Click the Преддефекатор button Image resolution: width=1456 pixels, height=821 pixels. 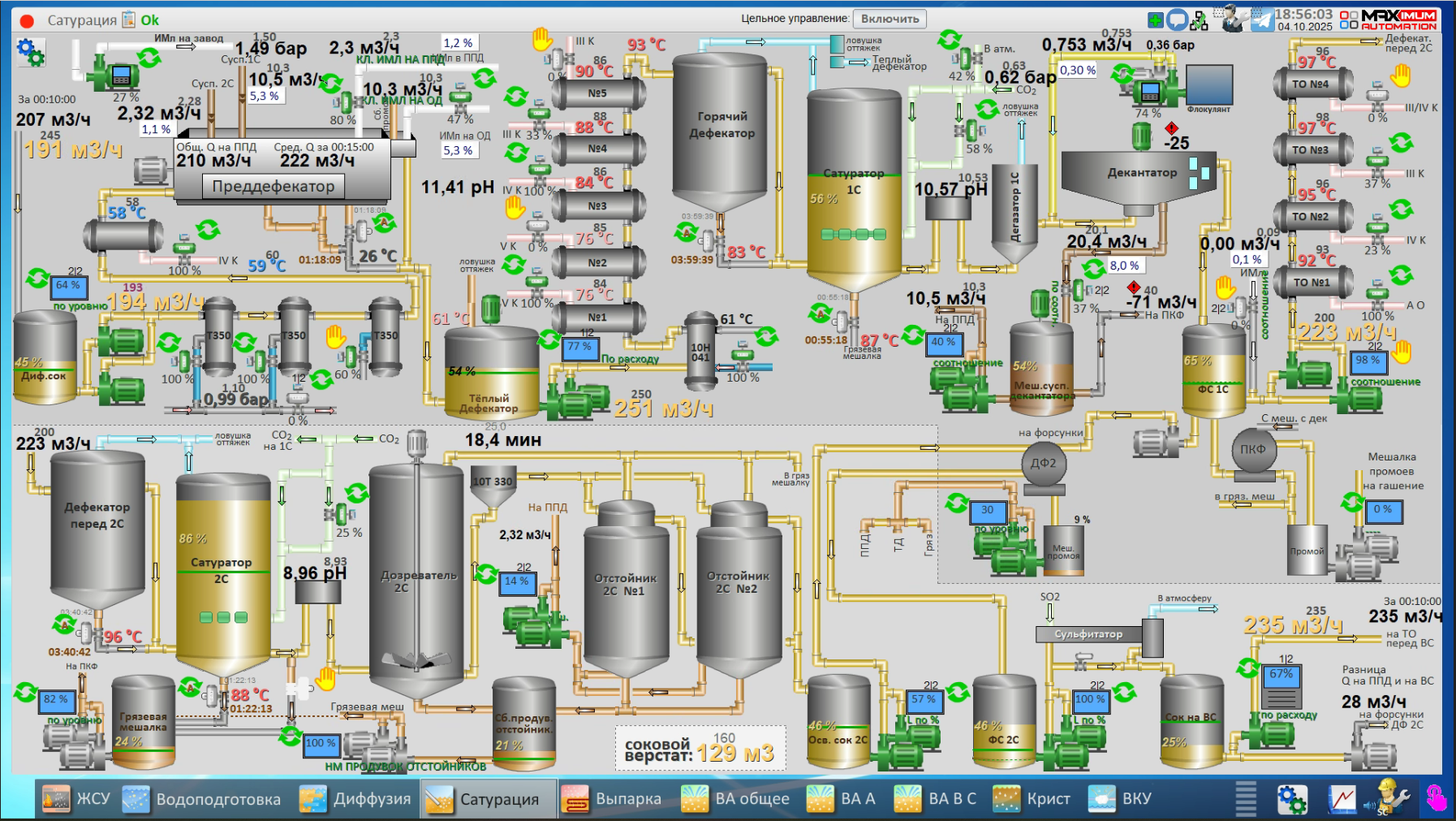point(274,187)
